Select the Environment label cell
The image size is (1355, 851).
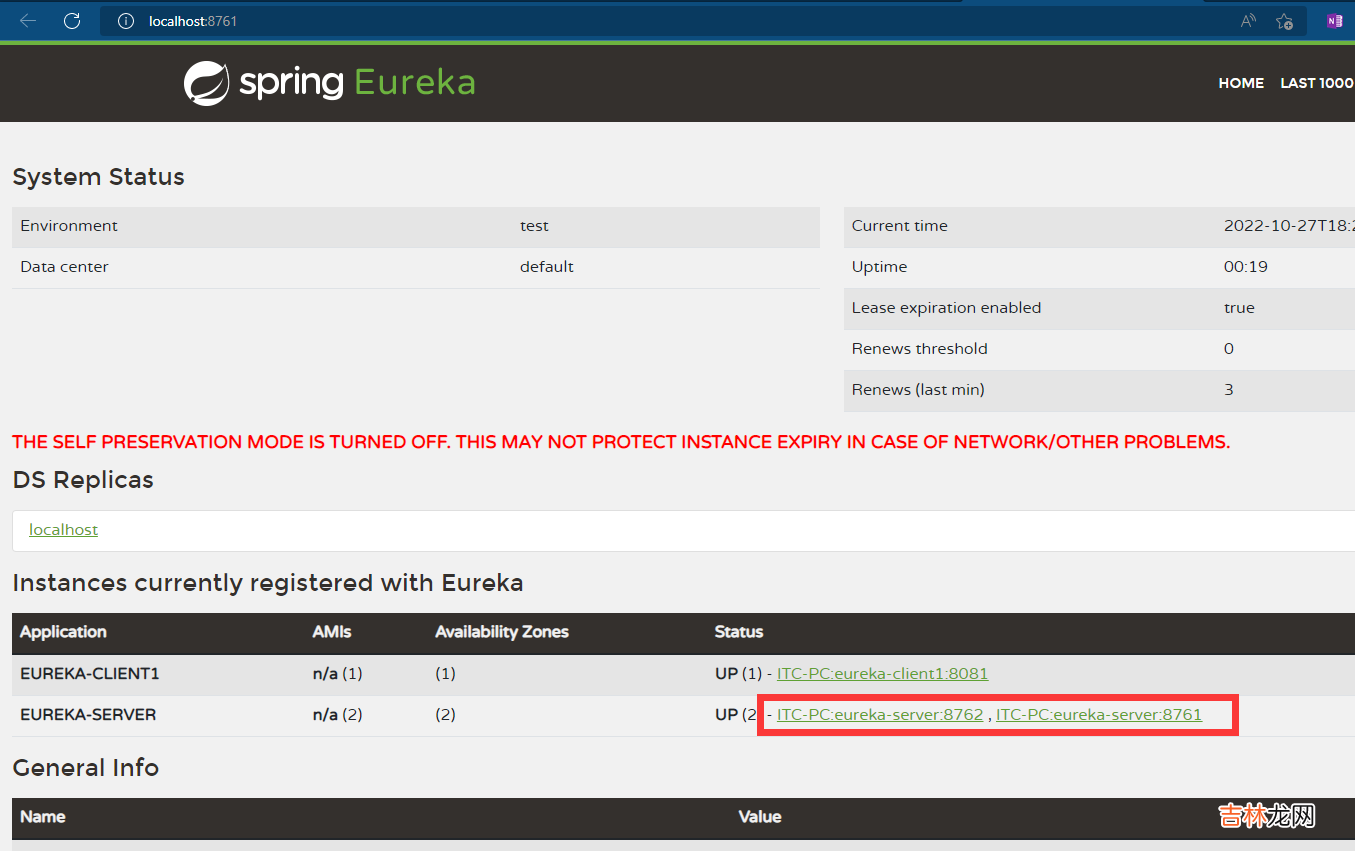point(68,226)
